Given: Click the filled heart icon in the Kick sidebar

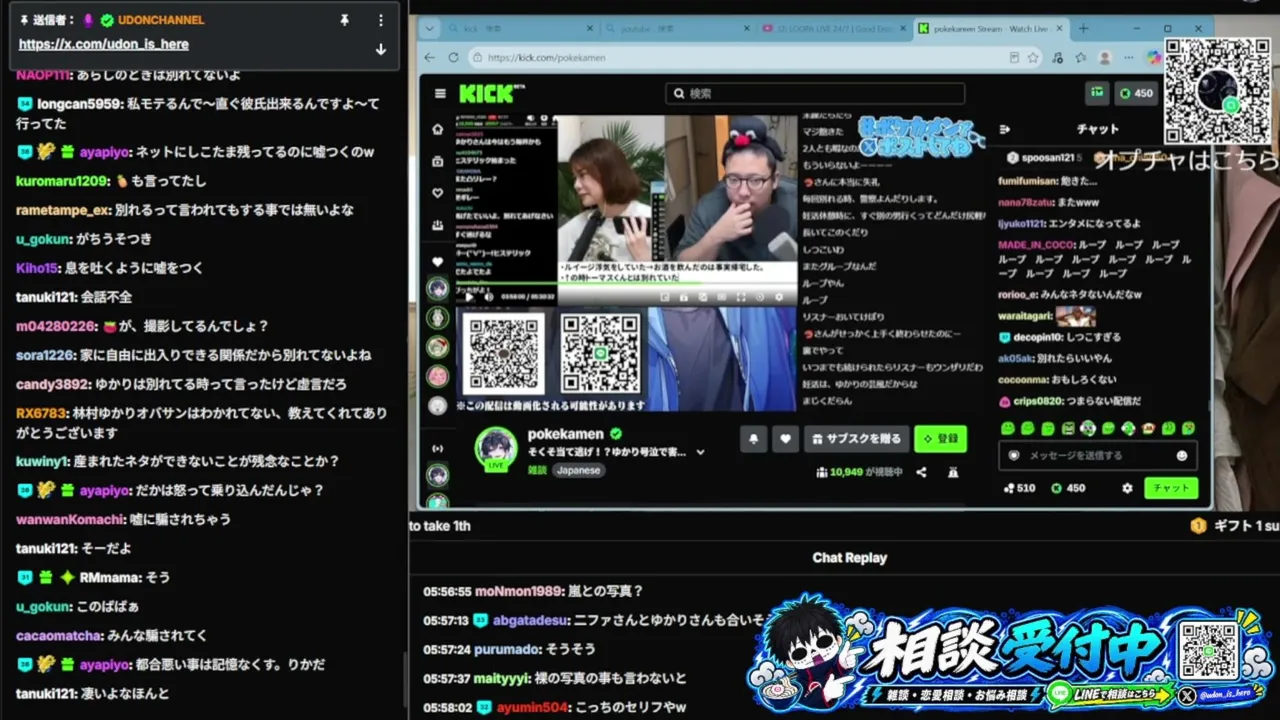Looking at the screenshot, I should (x=437, y=262).
